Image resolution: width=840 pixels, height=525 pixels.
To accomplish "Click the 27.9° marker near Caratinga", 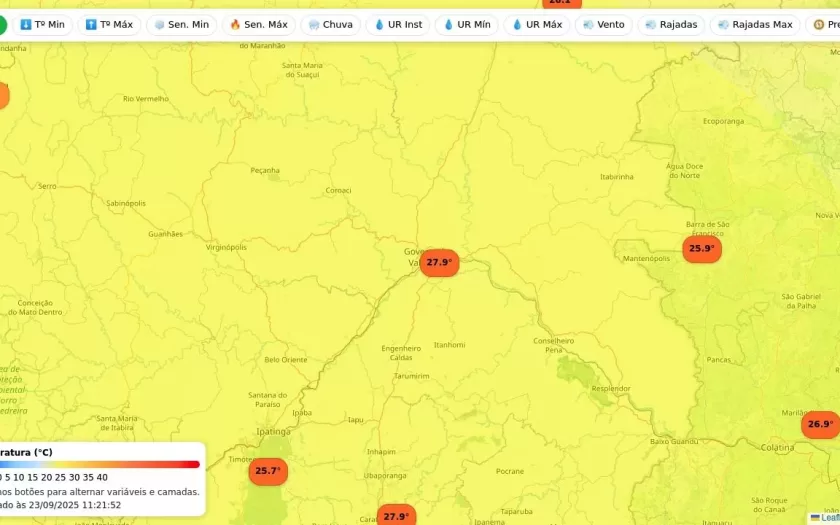I will (x=396, y=516).
